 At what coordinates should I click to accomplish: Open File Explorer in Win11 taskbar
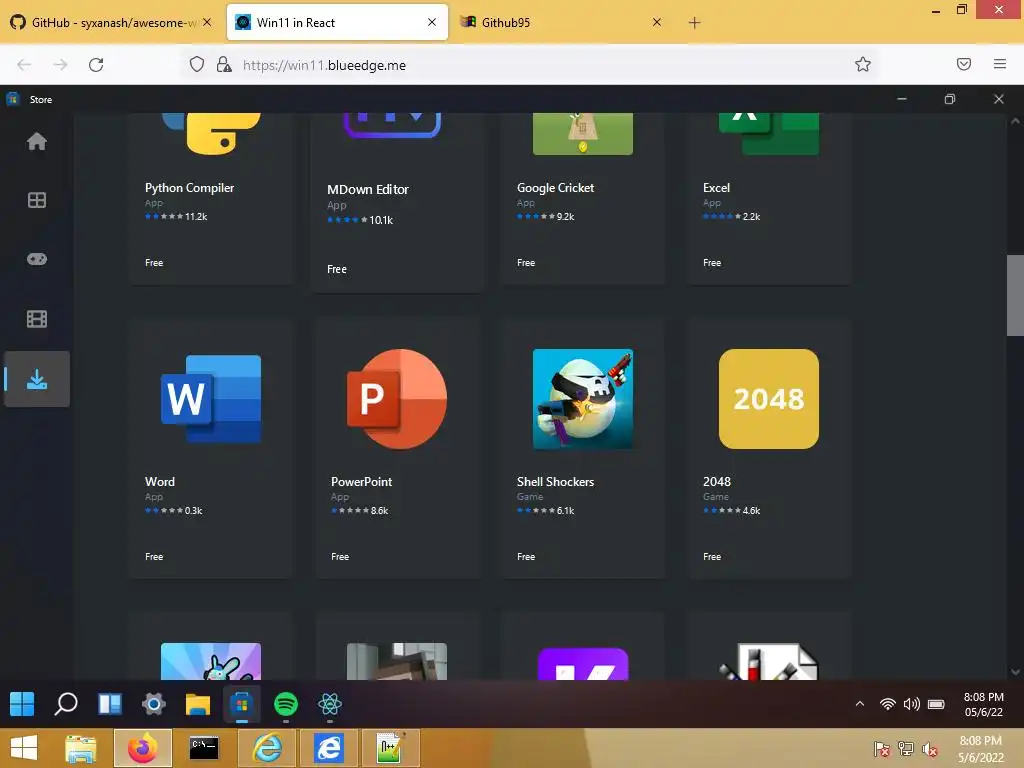point(197,705)
